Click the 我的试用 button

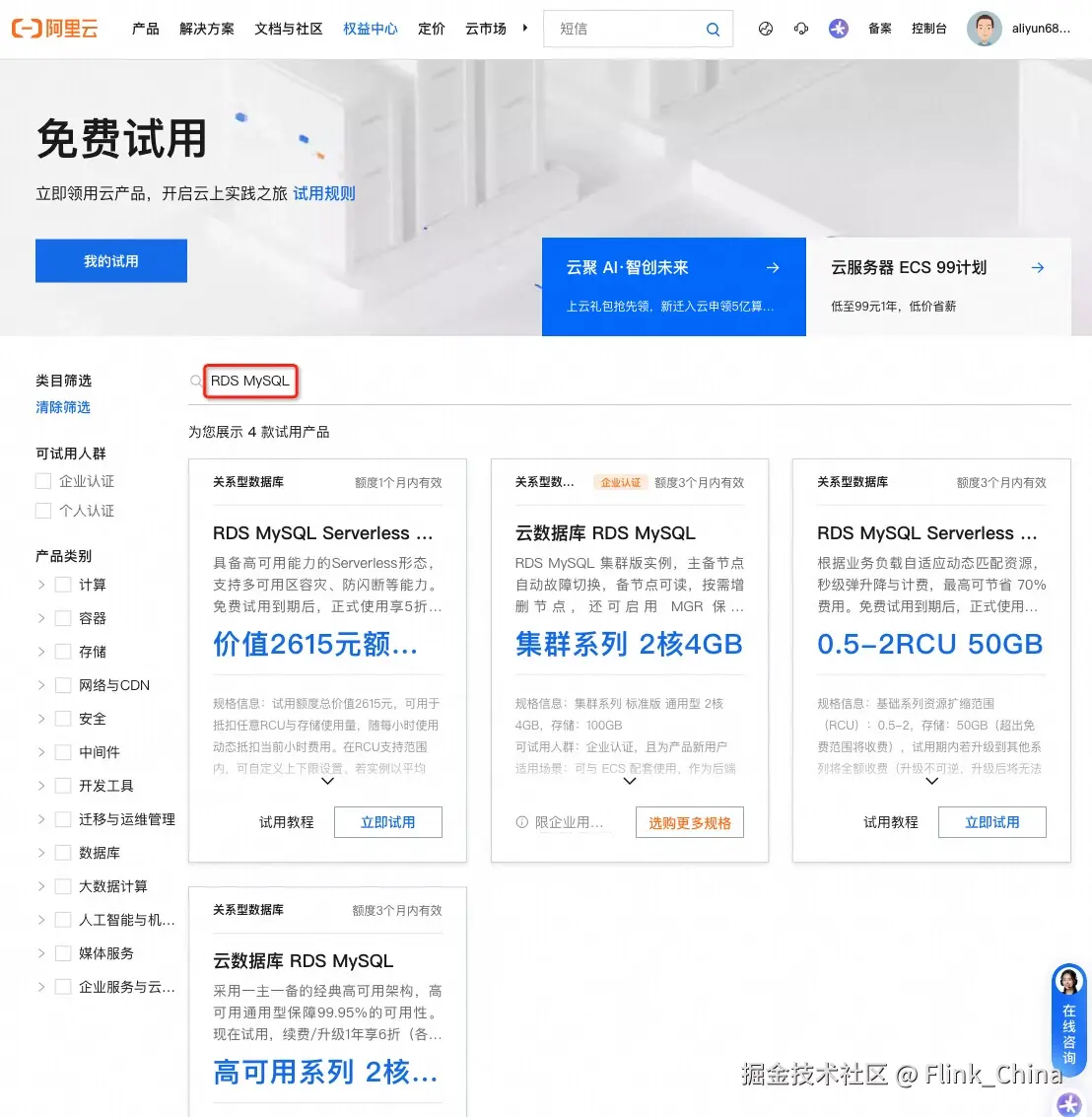pyautogui.click(x=111, y=260)
